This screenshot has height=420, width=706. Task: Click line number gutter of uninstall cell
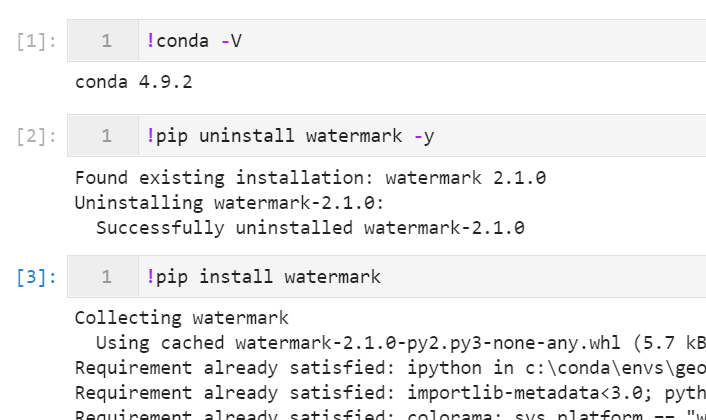103,135
